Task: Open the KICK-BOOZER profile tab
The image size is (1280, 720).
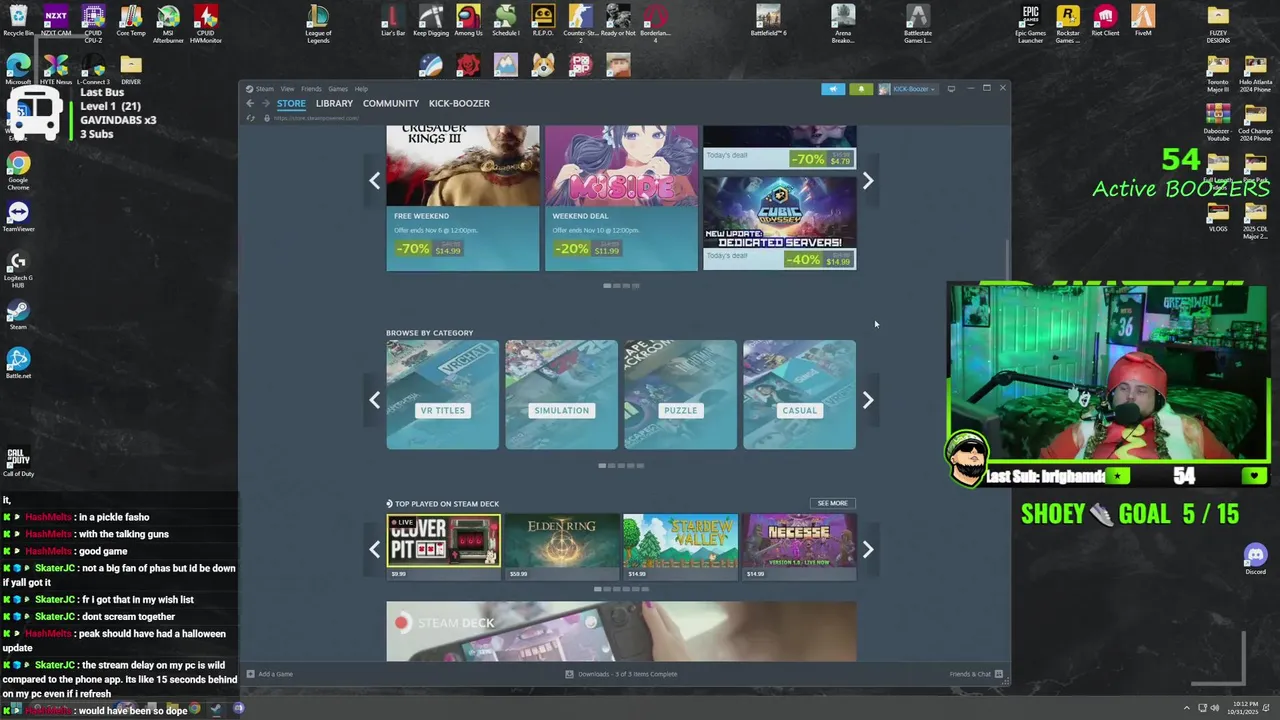Action: (459, 104)
